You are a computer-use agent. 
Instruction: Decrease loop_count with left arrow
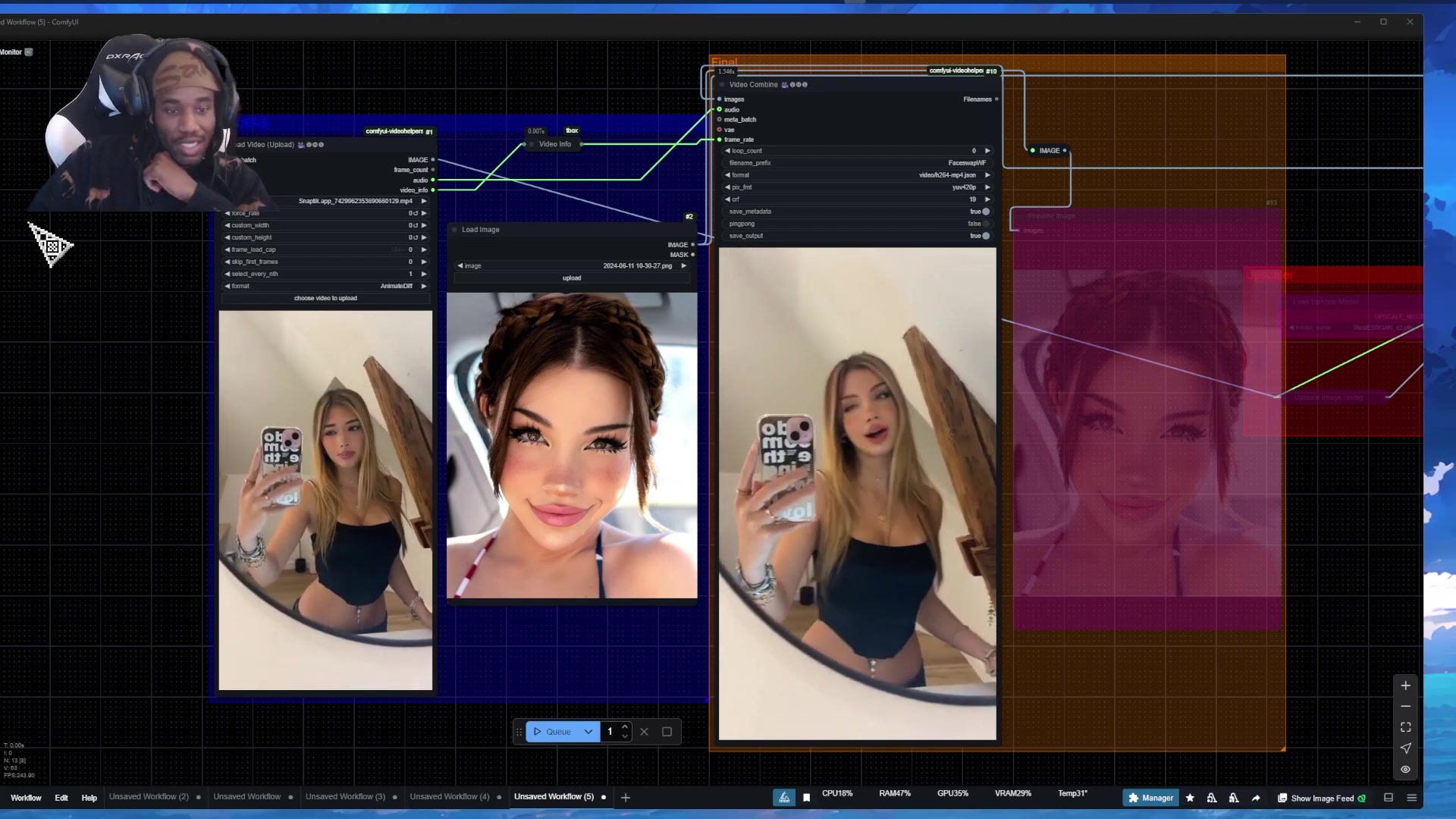pyautogui.click(x=727, y=151)
